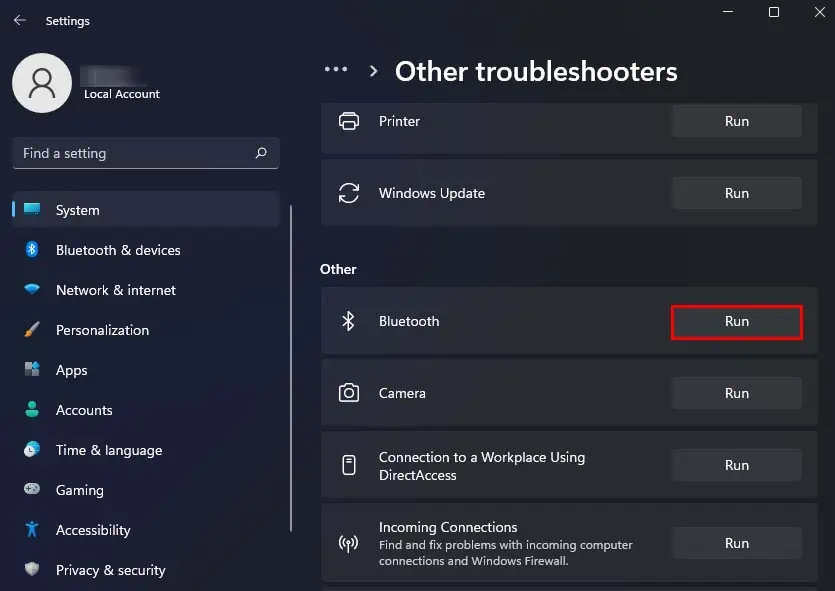The image size is (835, 591).
Task: Click the Accessibility icon in the sidebar
Action: (x=30, y=530)
